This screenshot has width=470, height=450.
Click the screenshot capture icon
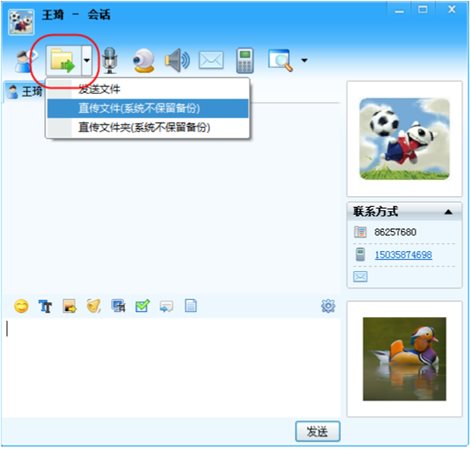pos(118,306)
